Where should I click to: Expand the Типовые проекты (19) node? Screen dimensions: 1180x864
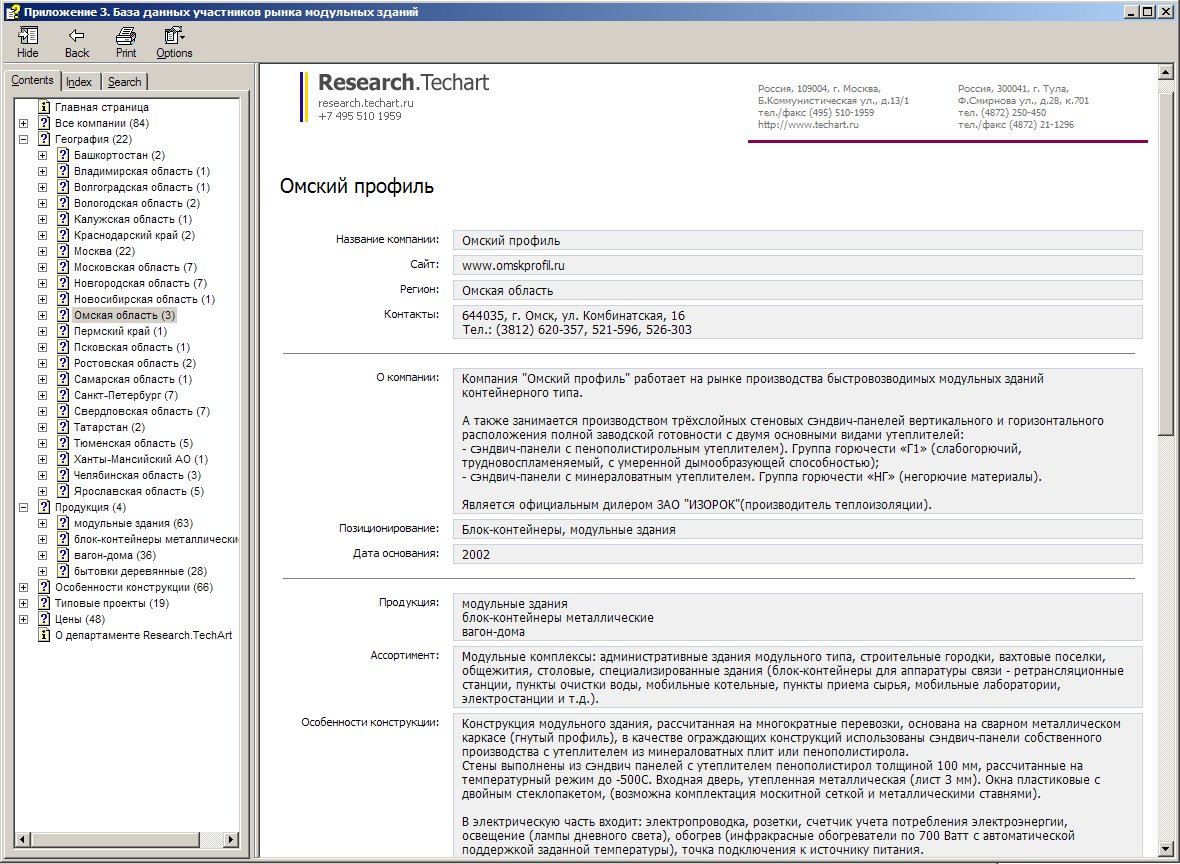[x=23, y=604]
